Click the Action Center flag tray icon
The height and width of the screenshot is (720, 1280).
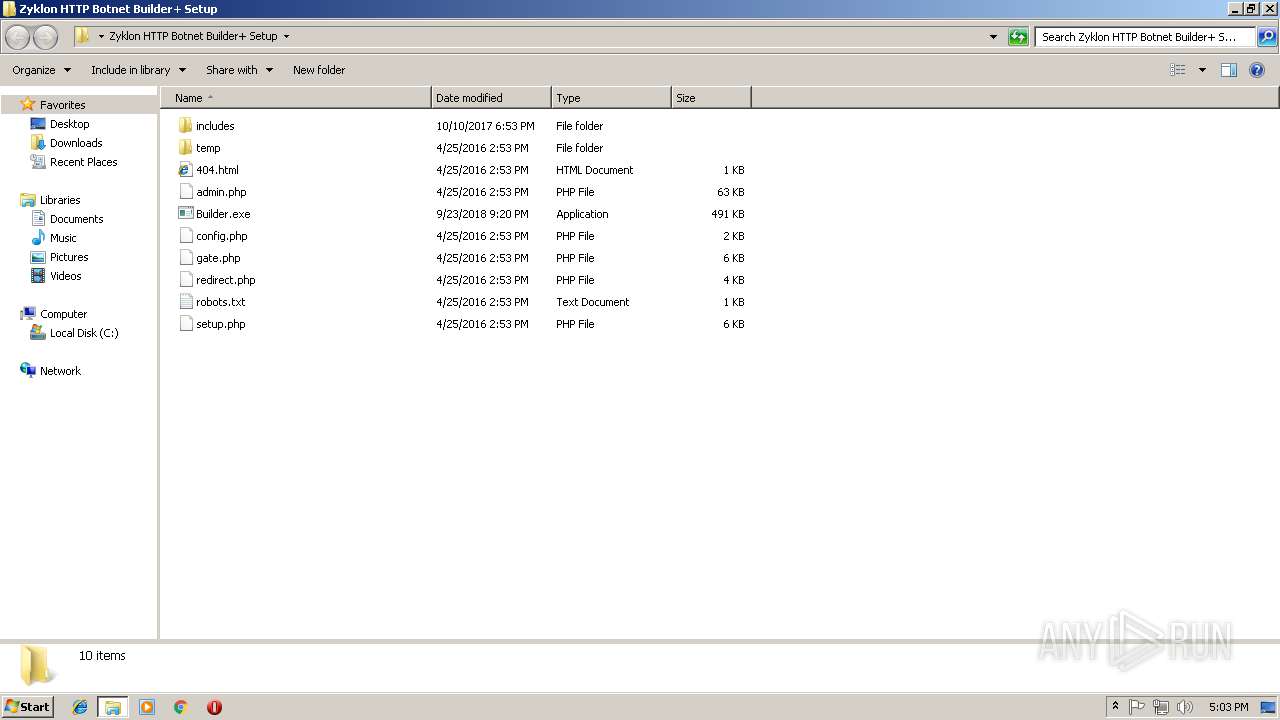(x=1137, y=707)
